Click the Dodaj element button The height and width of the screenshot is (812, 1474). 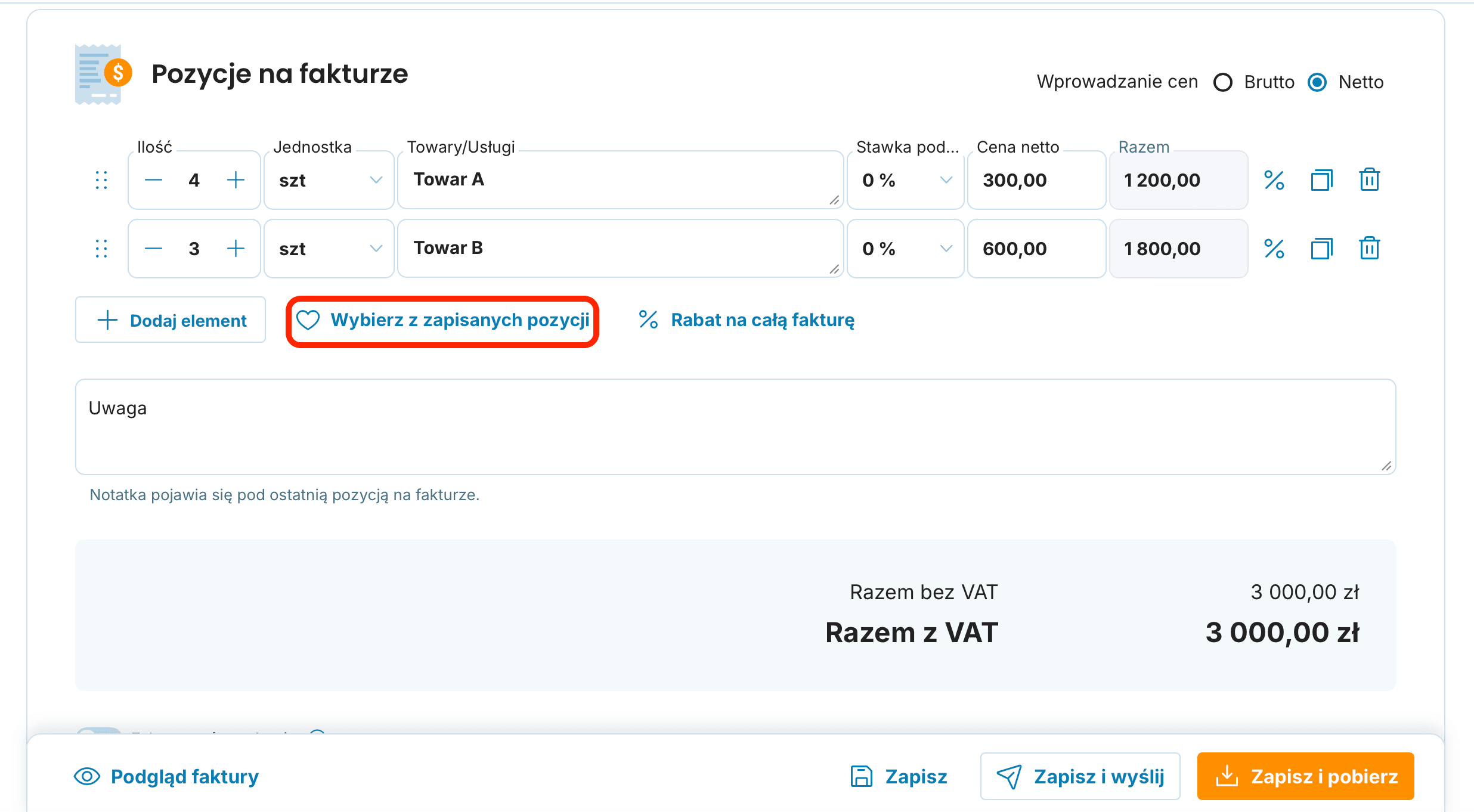tap(171, 320)
